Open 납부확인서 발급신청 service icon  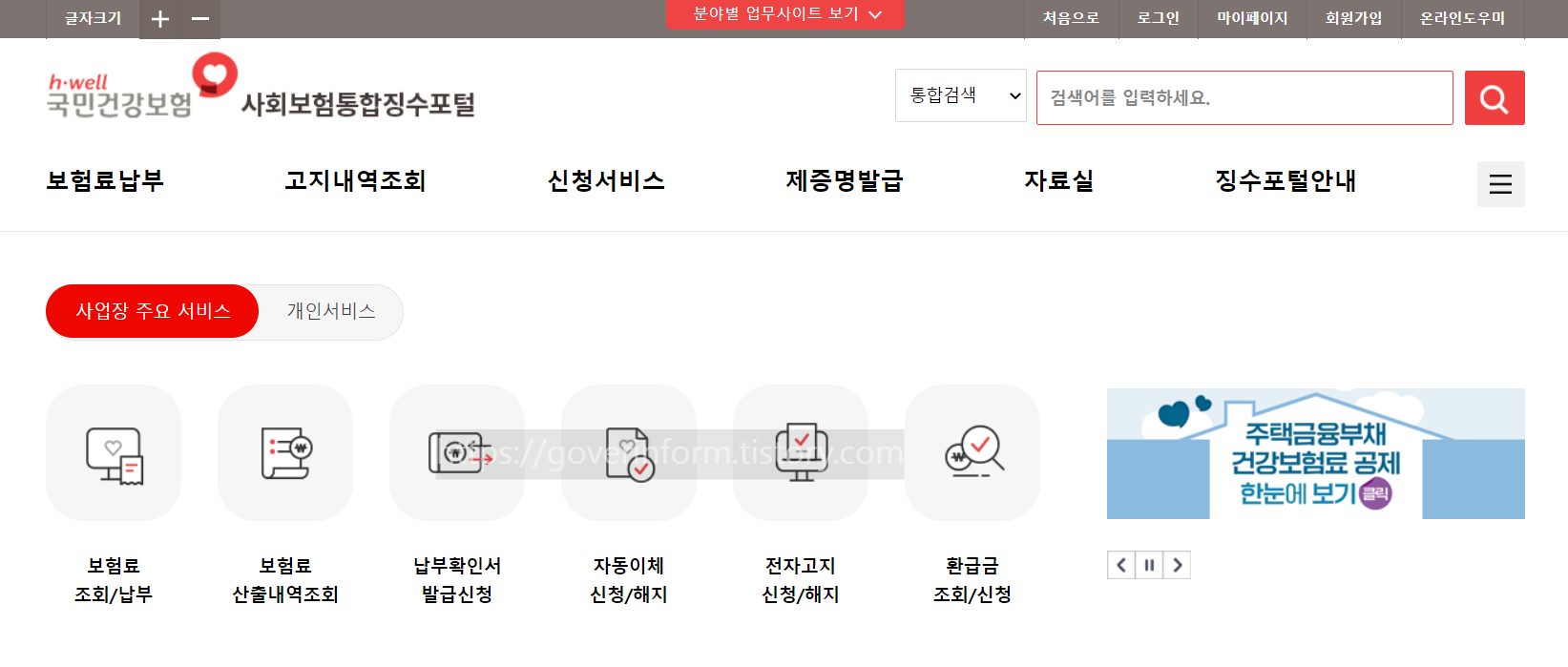[x=457, y=453]
